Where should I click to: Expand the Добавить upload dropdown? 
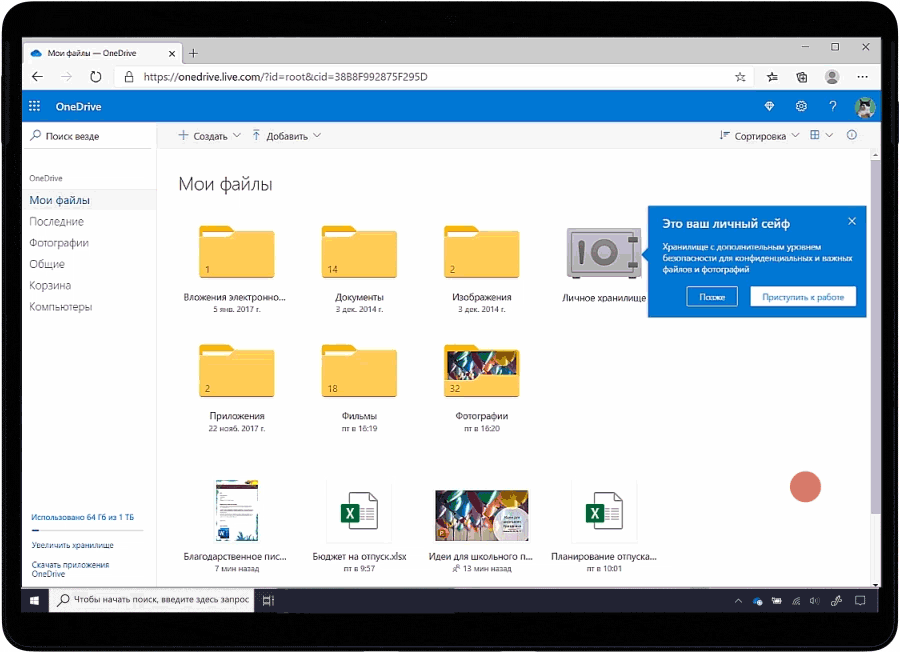[286, 136]
